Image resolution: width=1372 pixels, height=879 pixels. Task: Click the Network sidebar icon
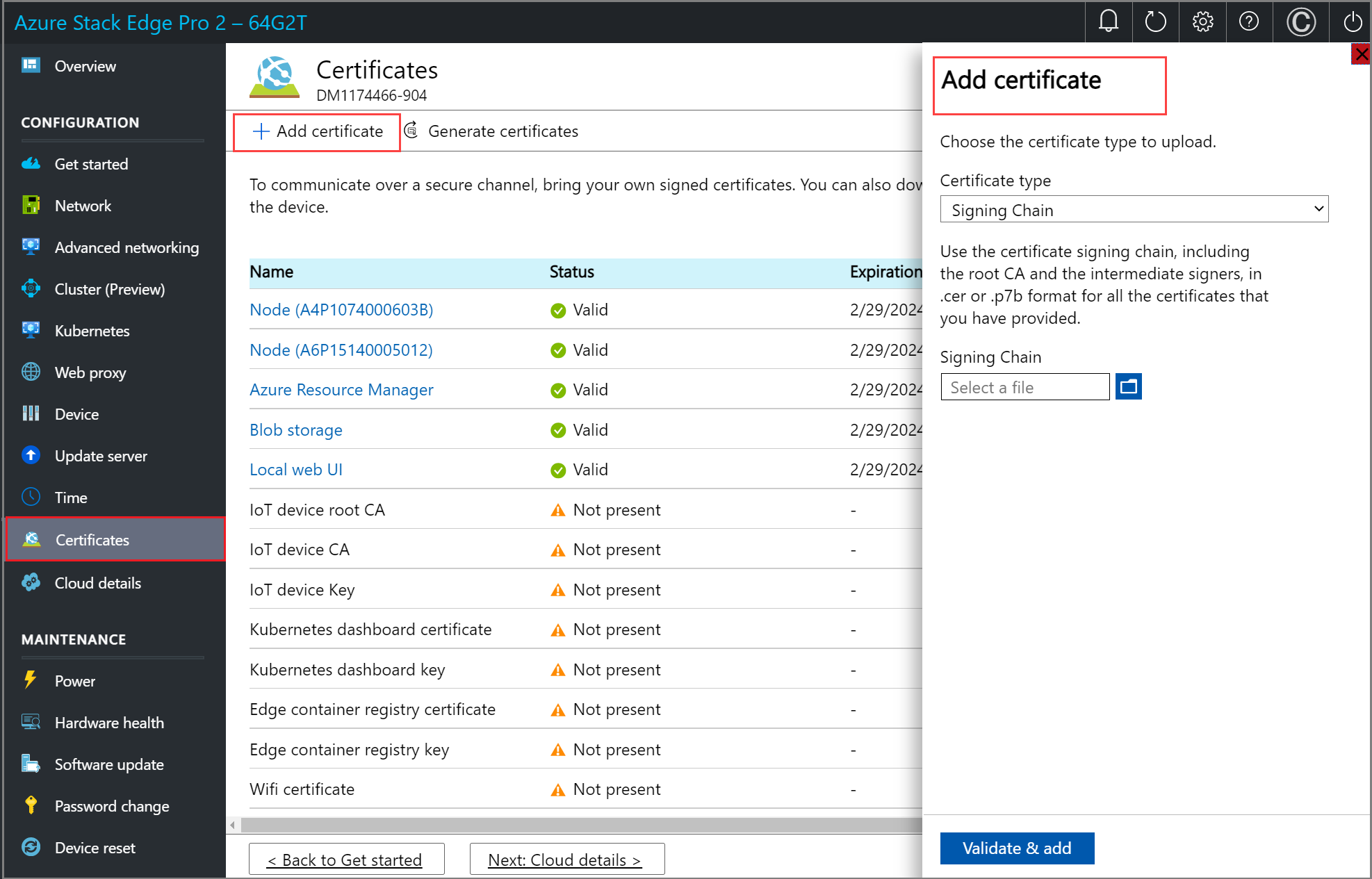coord(30,205)
